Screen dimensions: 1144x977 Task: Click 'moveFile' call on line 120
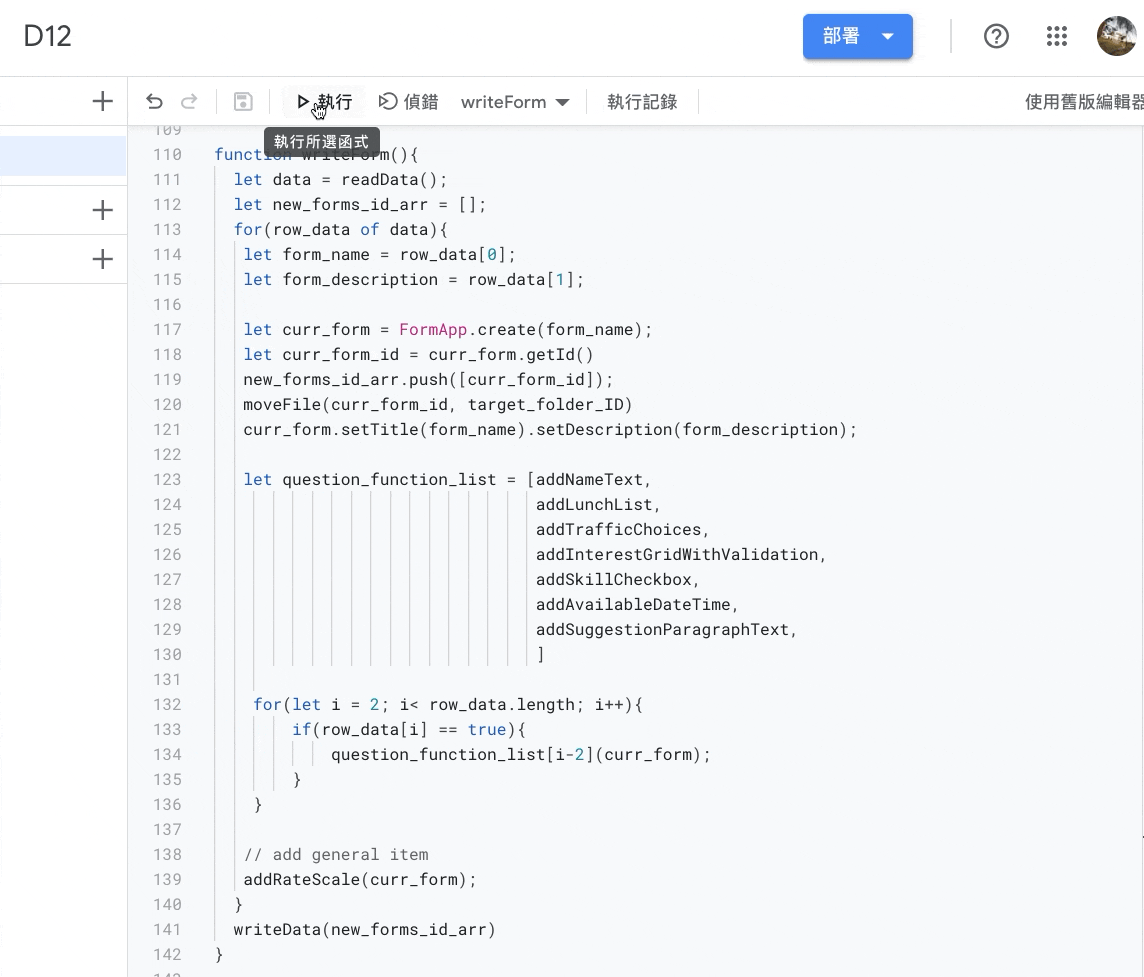282,404
